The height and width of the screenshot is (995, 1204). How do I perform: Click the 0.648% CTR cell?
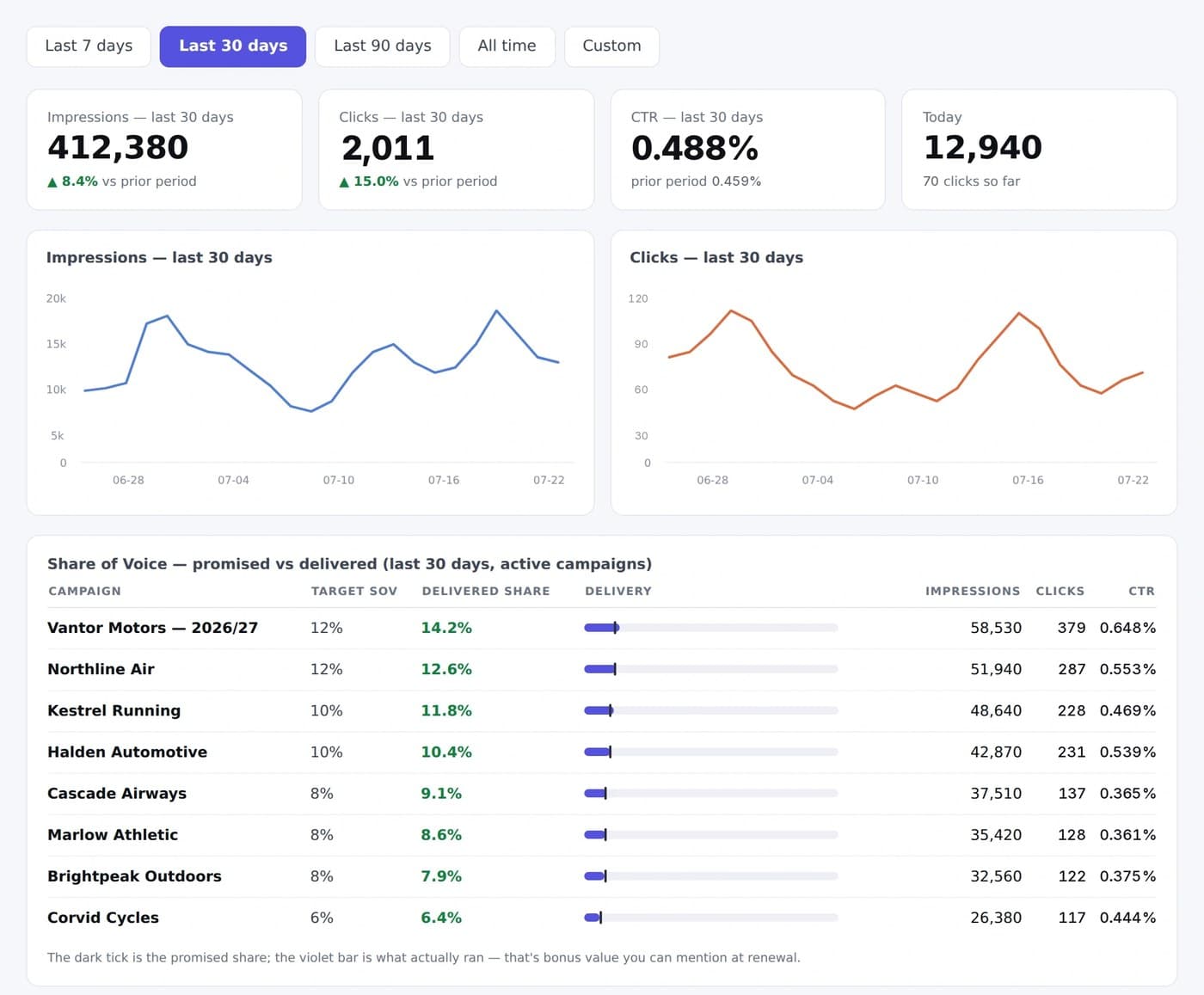[x=1127, y=628]
